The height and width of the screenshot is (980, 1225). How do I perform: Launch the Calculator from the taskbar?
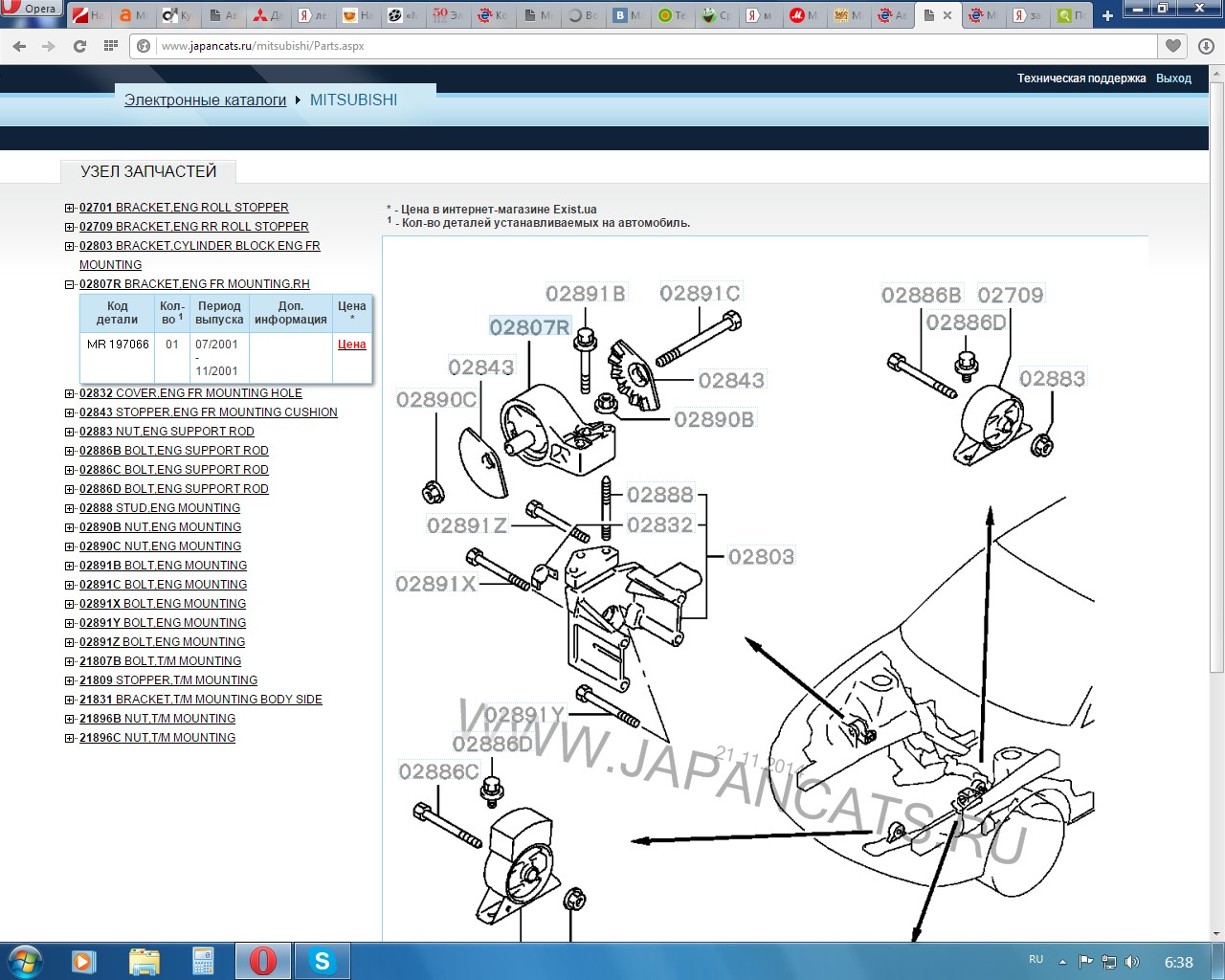(203, 961)
